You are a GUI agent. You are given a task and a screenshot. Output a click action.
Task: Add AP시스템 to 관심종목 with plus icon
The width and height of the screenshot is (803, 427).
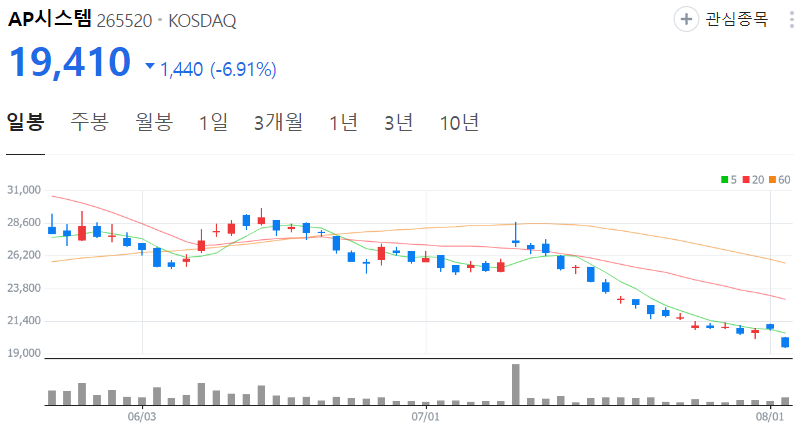(x=686, y=19)
